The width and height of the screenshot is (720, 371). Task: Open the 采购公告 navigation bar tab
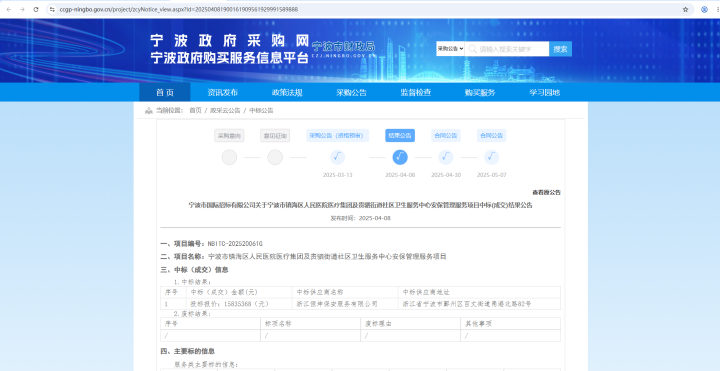[351, 92]
